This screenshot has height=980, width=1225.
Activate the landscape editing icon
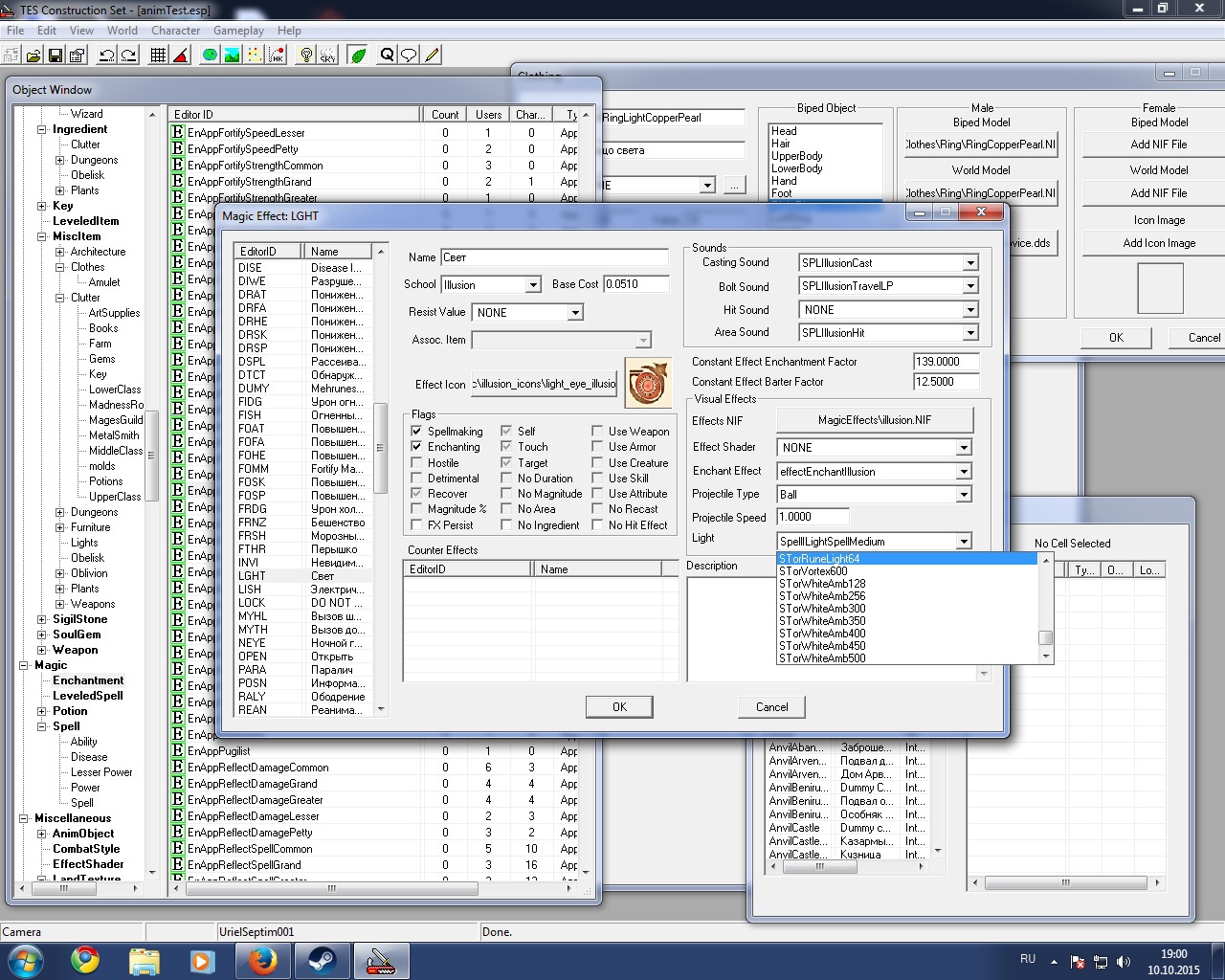point(233,56)
